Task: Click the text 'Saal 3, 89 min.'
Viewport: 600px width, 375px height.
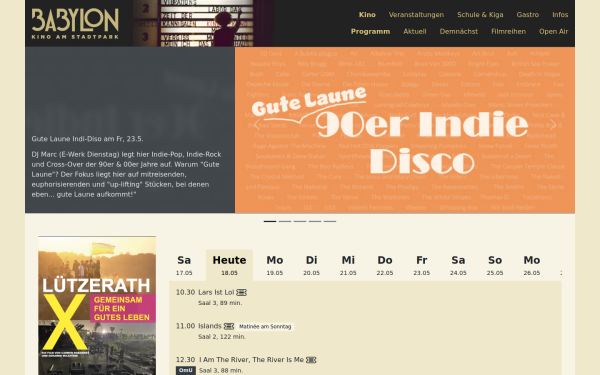Action: [x=220, y=303]
